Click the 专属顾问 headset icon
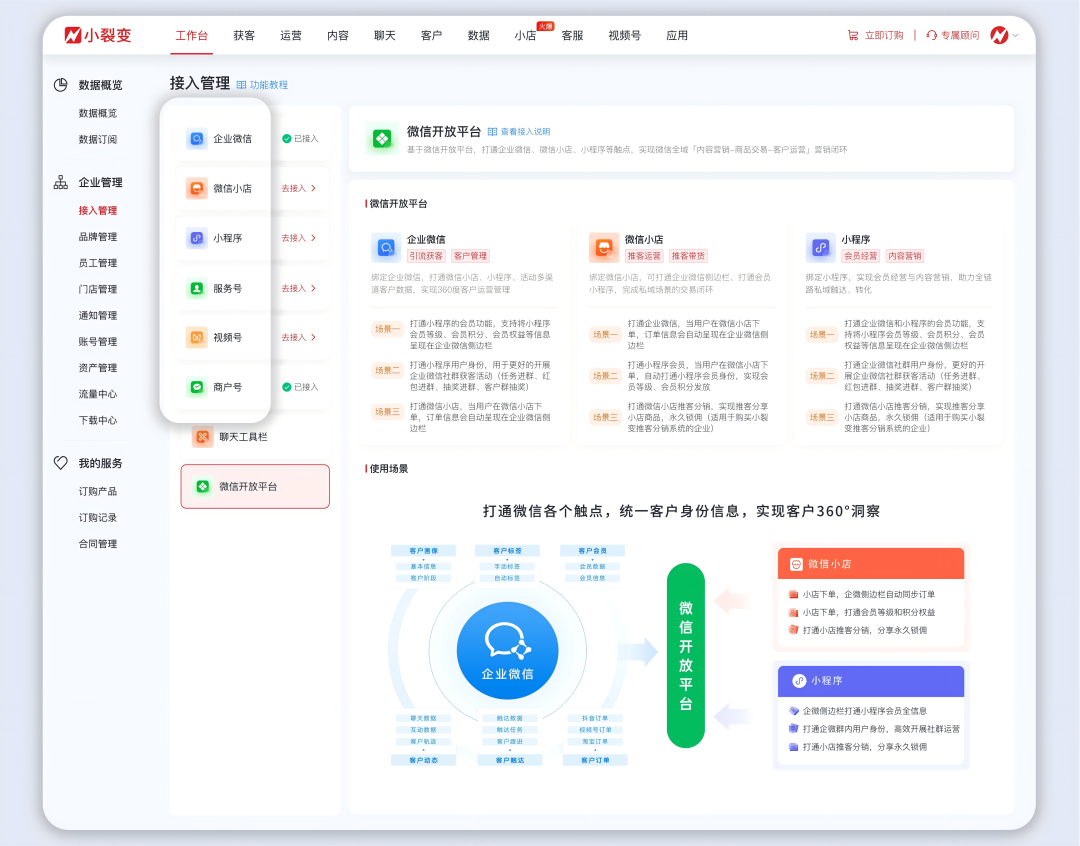1080x846 pixels. click(x=931, y=34)
